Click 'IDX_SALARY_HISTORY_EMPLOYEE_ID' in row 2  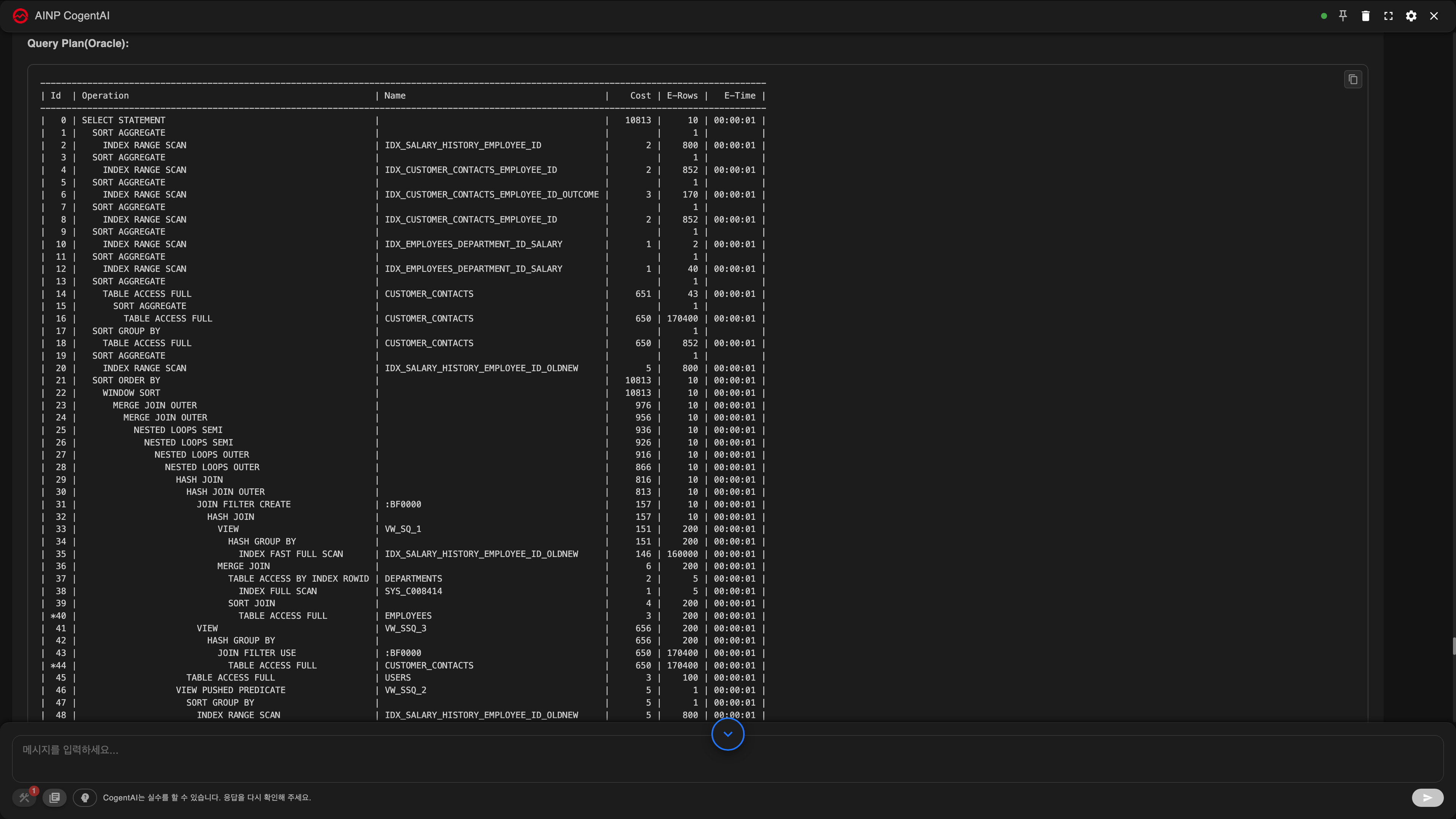click(x=463, y=145)
